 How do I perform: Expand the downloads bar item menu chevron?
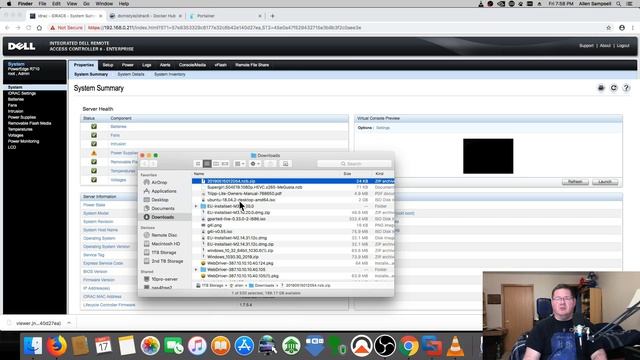point(69,323)
